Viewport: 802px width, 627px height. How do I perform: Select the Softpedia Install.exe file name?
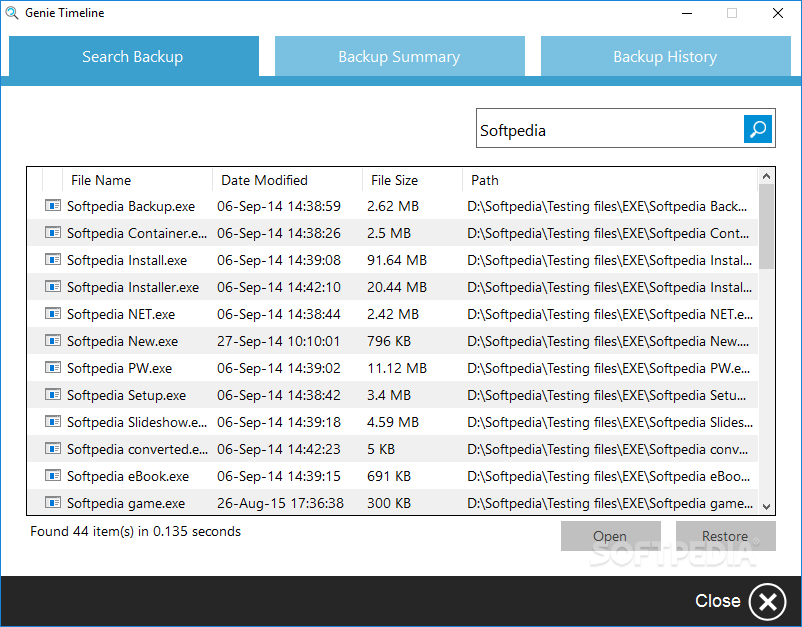(127, 260)
